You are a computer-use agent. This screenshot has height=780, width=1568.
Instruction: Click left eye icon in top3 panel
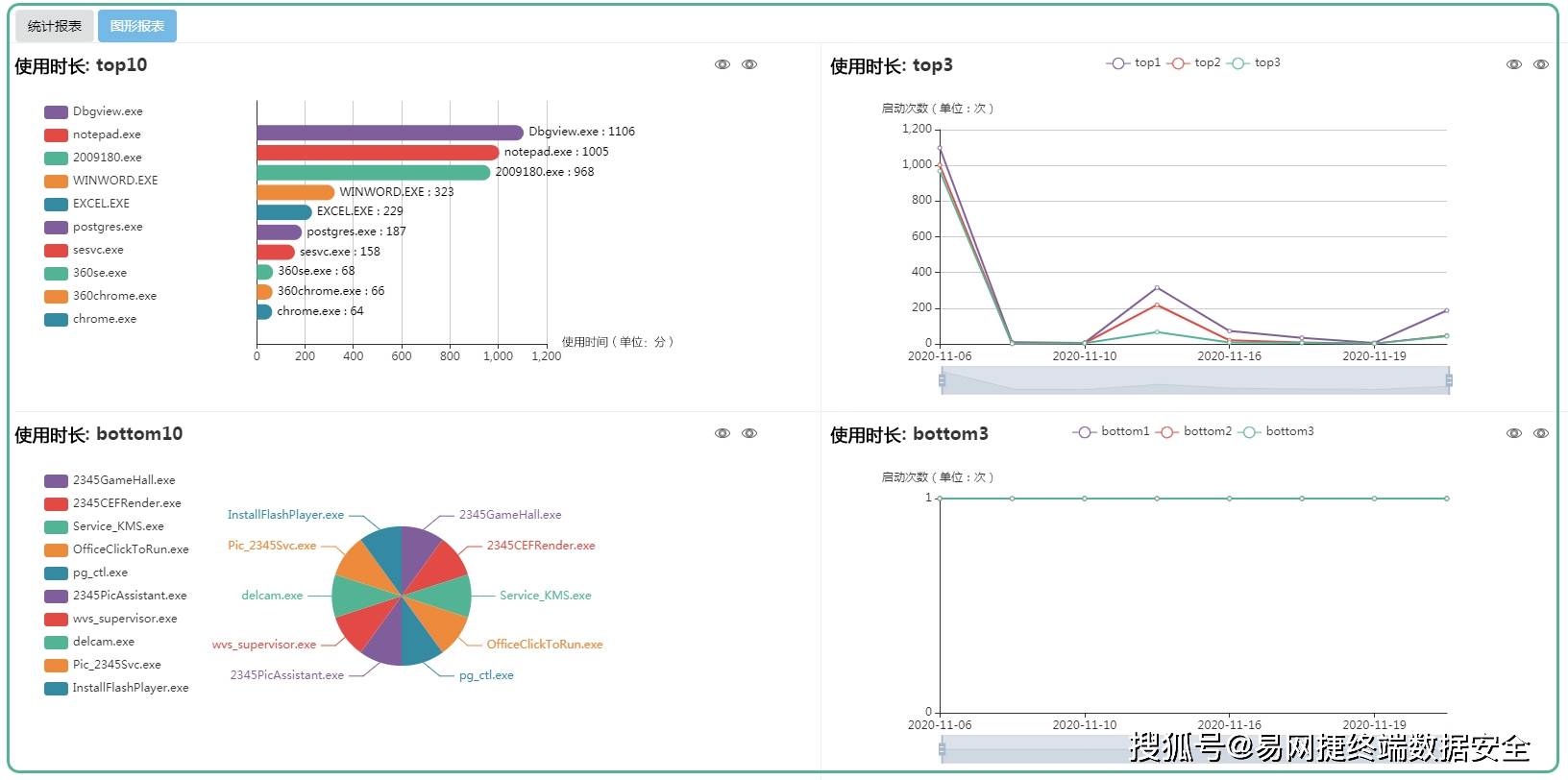(1514, 64)
